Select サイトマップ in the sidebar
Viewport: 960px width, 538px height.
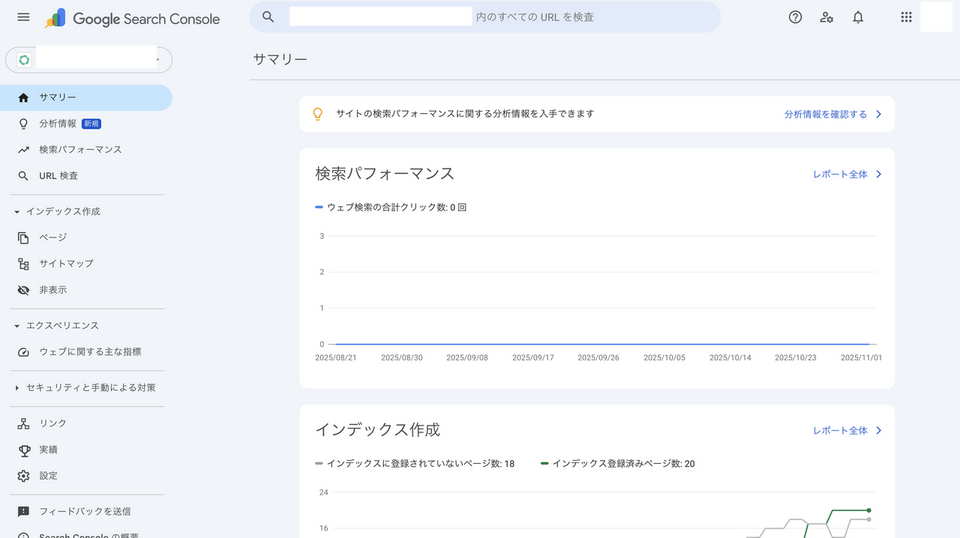pyautogui.click(x=66, y=264)
